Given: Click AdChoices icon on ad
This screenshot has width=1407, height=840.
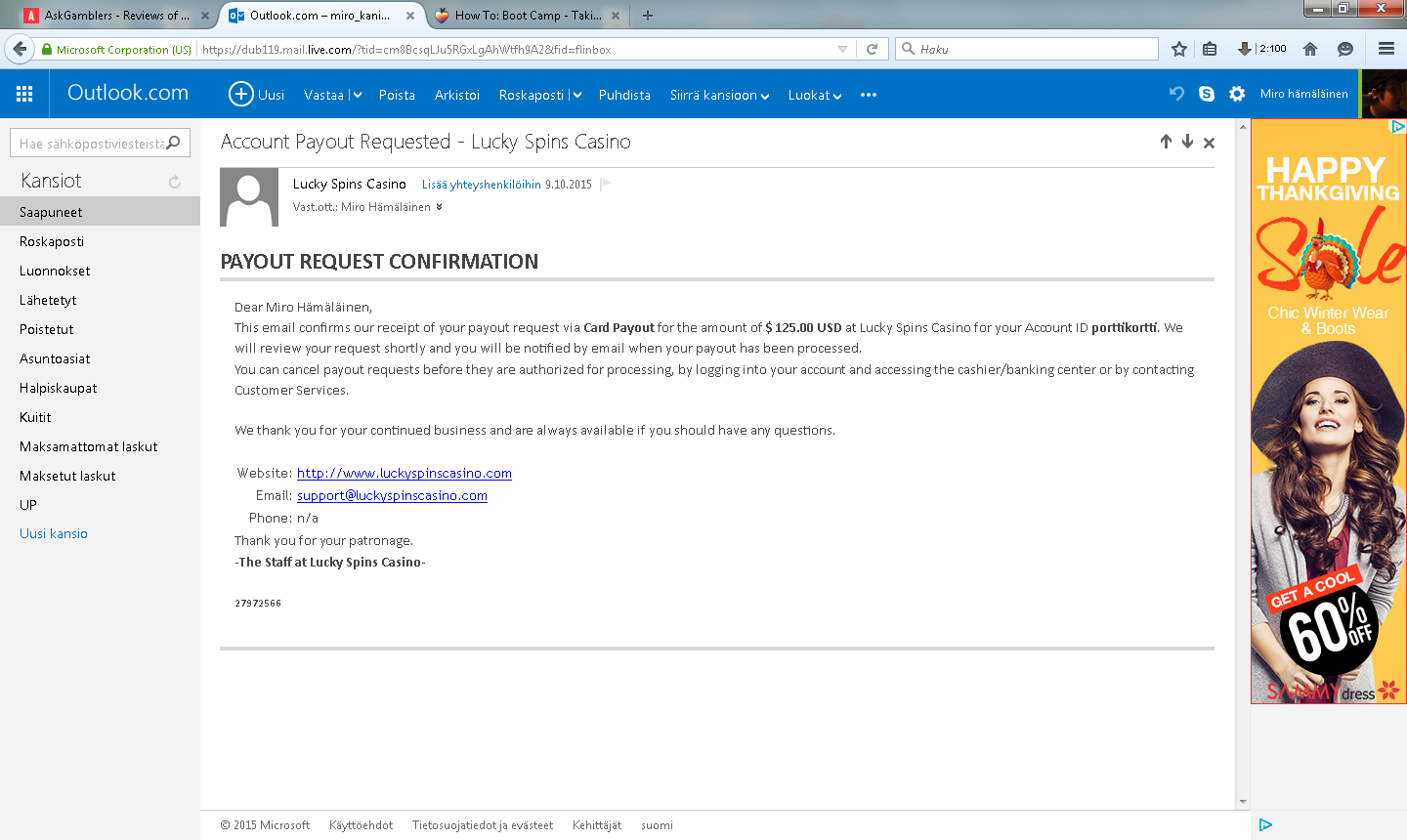Looking at the screenshot, I should click(x=1398, y=126).
